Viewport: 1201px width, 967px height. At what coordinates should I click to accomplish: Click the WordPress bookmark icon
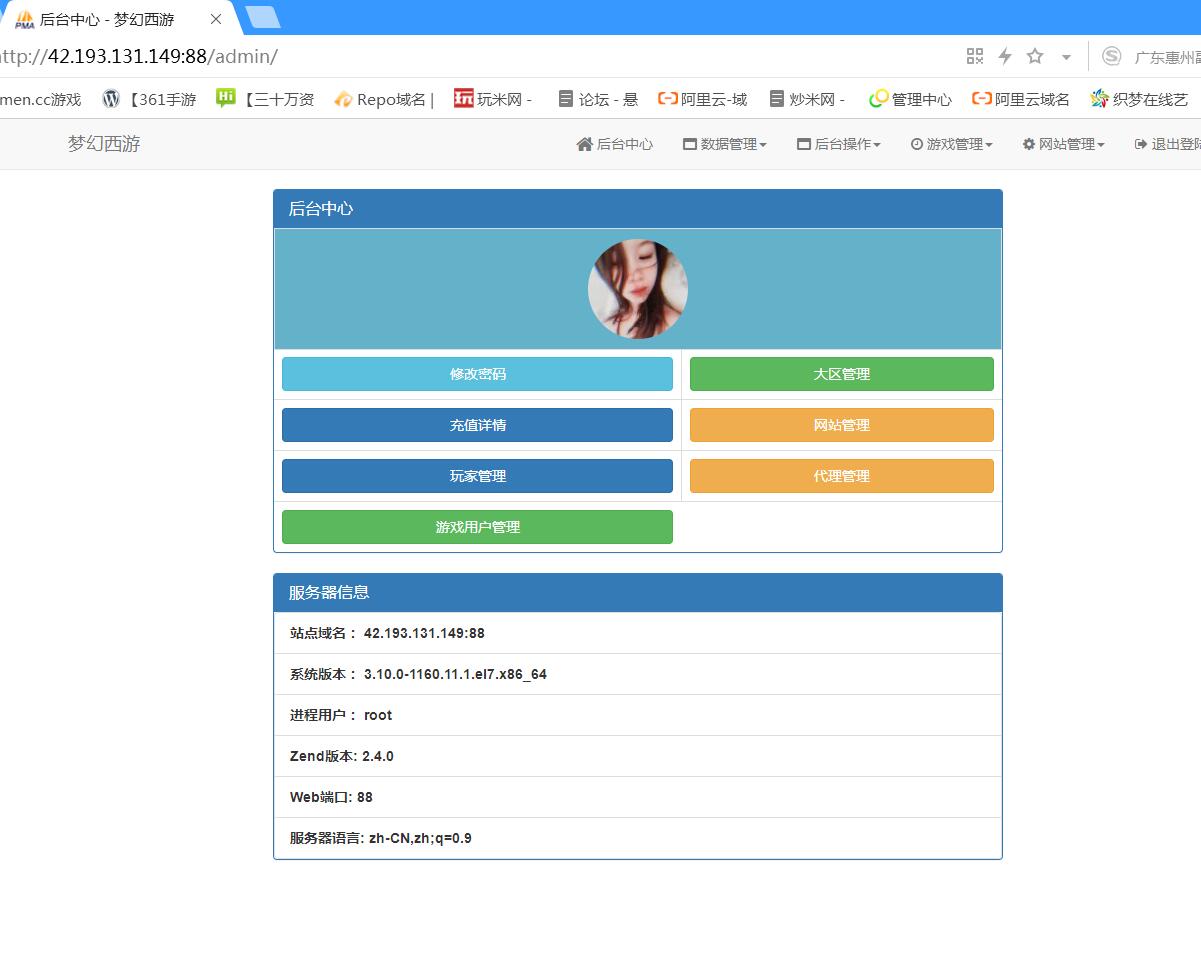coord(111,99)
